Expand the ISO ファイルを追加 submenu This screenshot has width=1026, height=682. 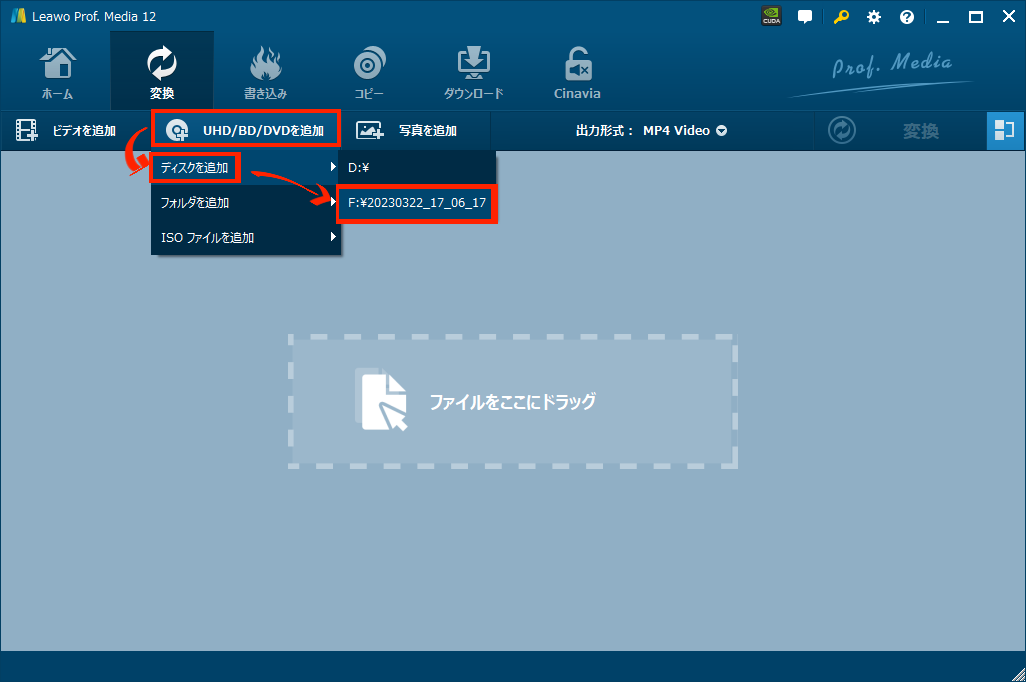[246, 238]
